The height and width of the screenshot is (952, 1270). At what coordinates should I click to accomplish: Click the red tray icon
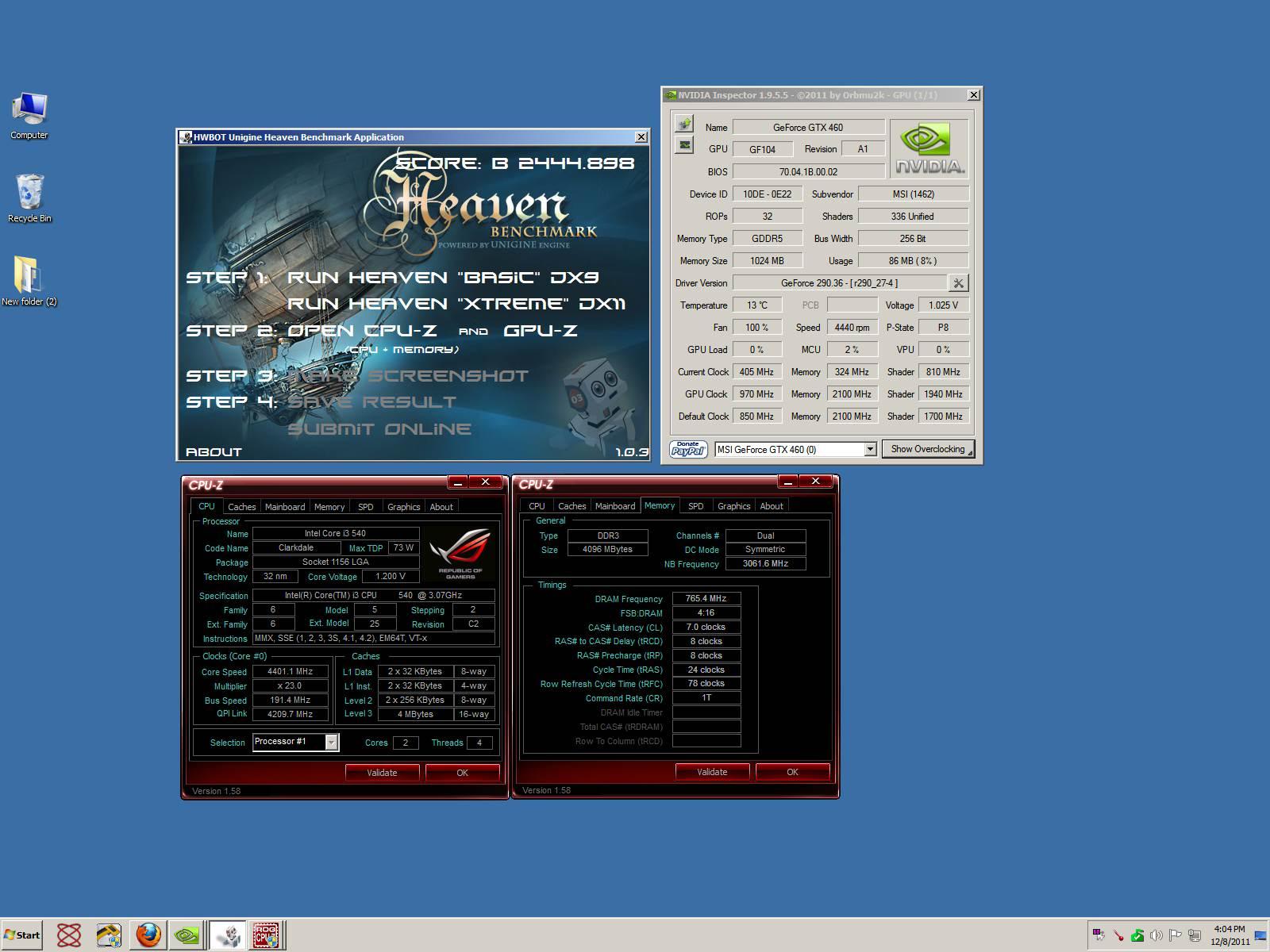pyautogui.click(x=1118, y=935)
